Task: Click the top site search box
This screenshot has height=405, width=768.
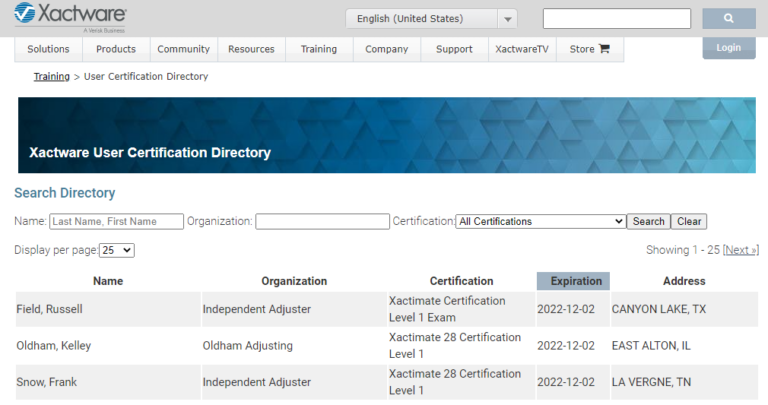Action: point(616,19)
